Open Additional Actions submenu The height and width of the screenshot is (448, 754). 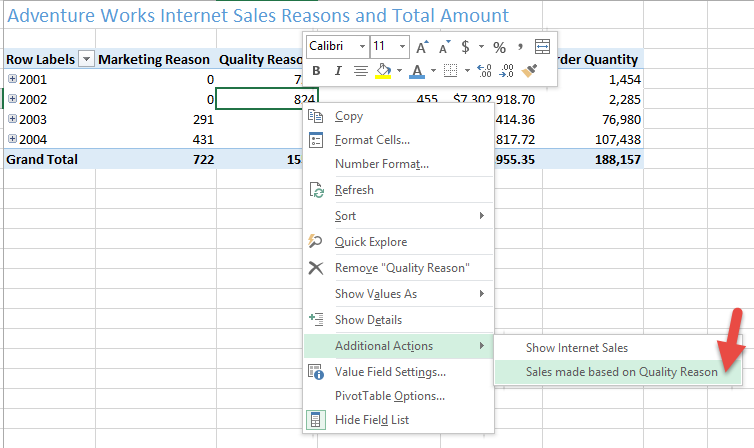click(x=399, y=346)
